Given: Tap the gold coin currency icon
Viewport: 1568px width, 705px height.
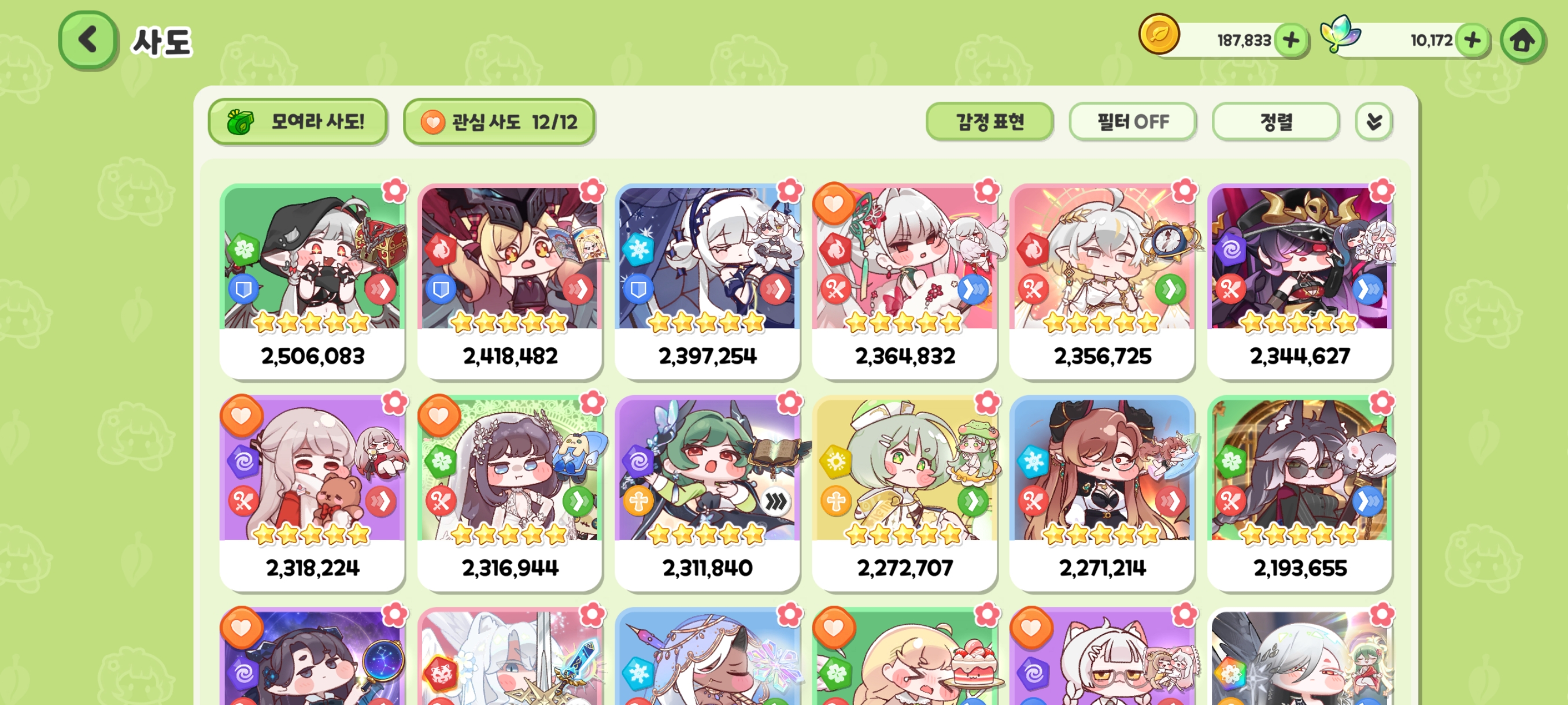Looking at the screenshot, I should (x=1159, y=35).
